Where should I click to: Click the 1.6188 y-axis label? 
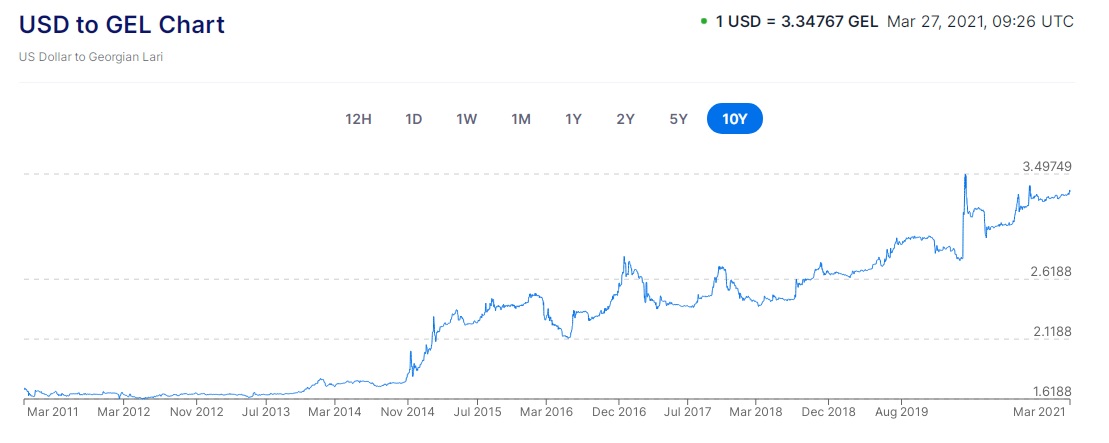click(x=1051, y=391)
